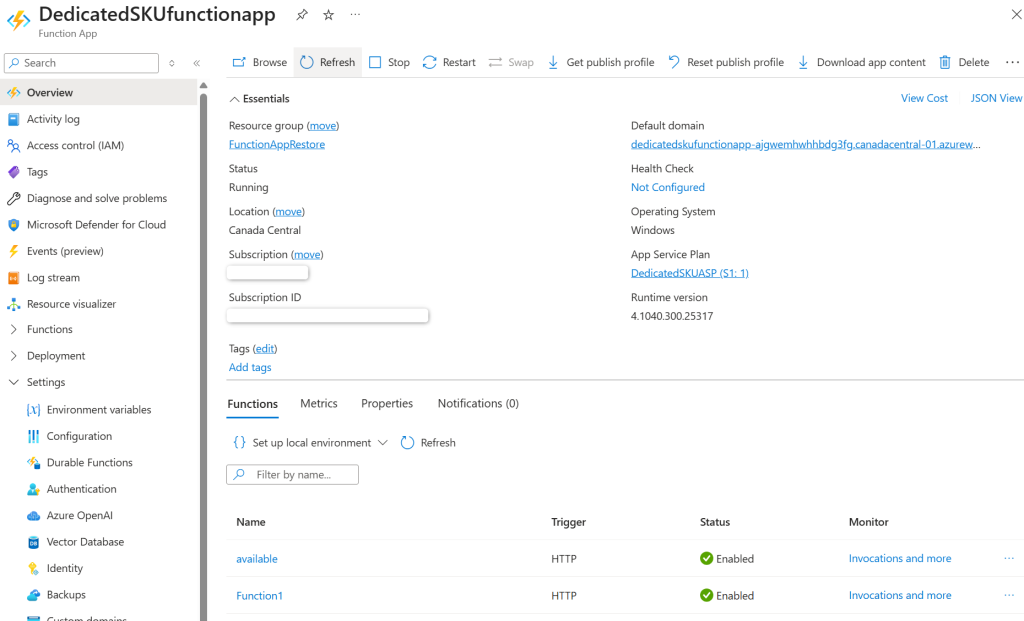Open the Function1 function
Image resolution: width=1024 pixels, height=621 pixels.
(259, 596)
